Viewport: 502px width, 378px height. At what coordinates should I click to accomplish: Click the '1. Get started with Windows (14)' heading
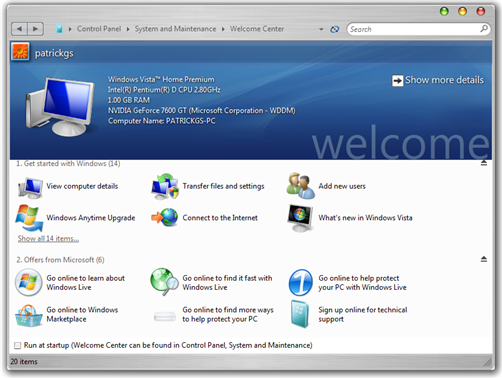point(68,163)
